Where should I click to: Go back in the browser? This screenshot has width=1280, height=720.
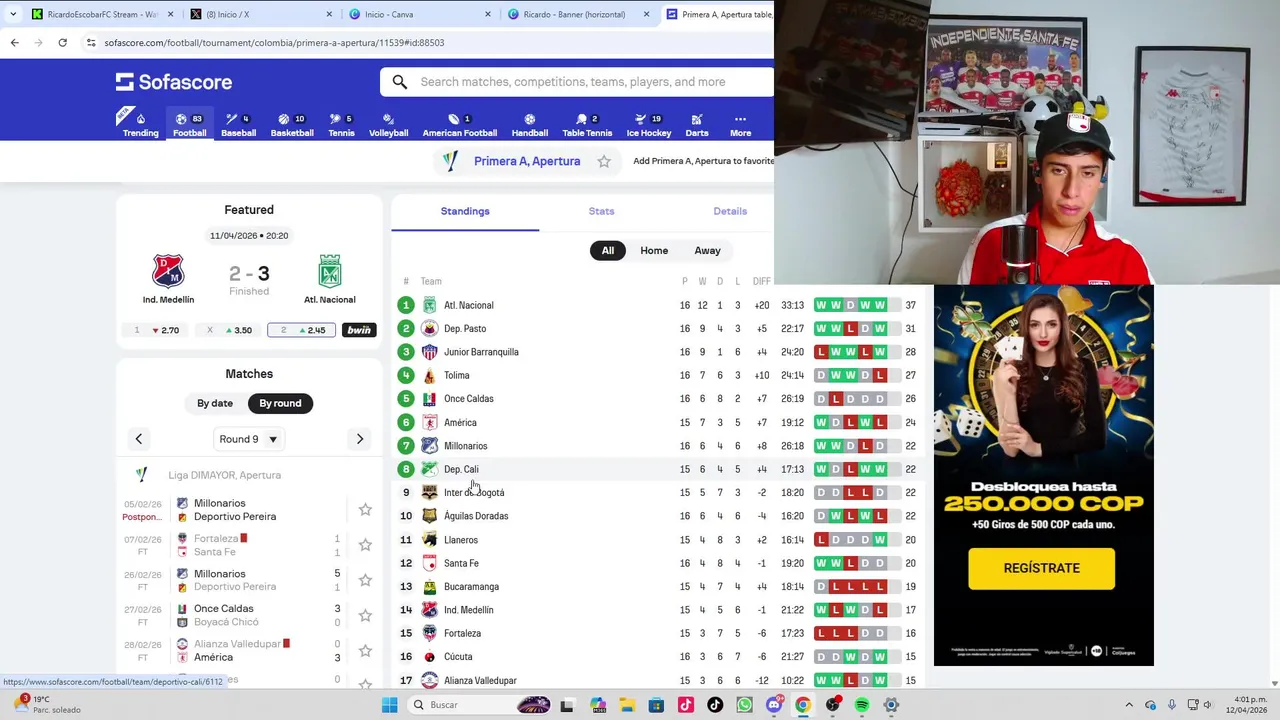(x=14, y=43)
